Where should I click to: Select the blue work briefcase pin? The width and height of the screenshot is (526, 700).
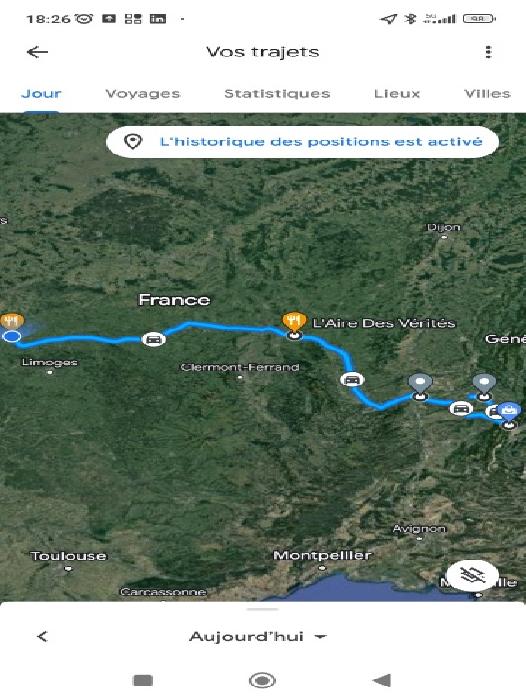pyautogui.click(x=509, y=412)
